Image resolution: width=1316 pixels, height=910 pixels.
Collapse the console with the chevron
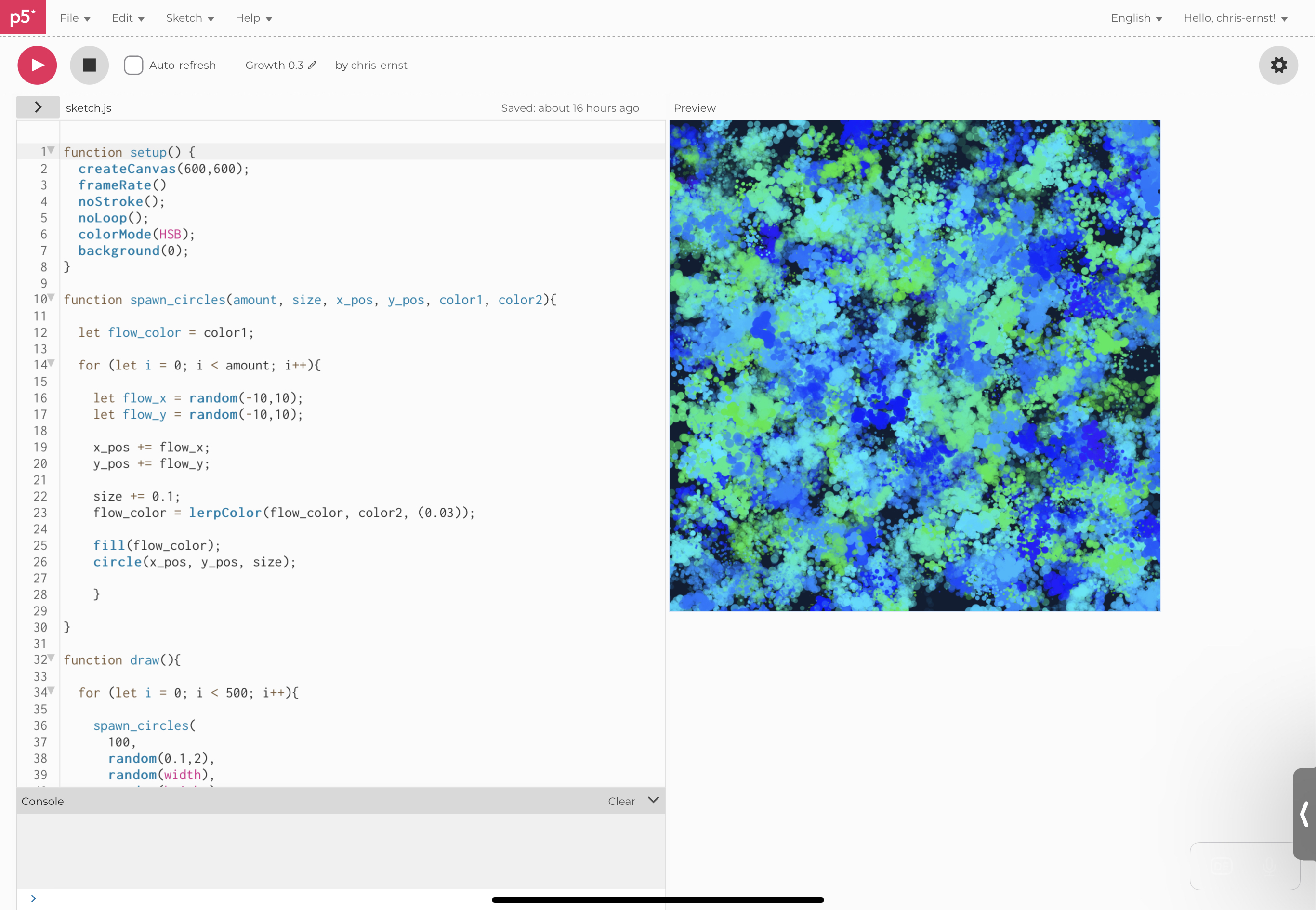pos(654,800)
